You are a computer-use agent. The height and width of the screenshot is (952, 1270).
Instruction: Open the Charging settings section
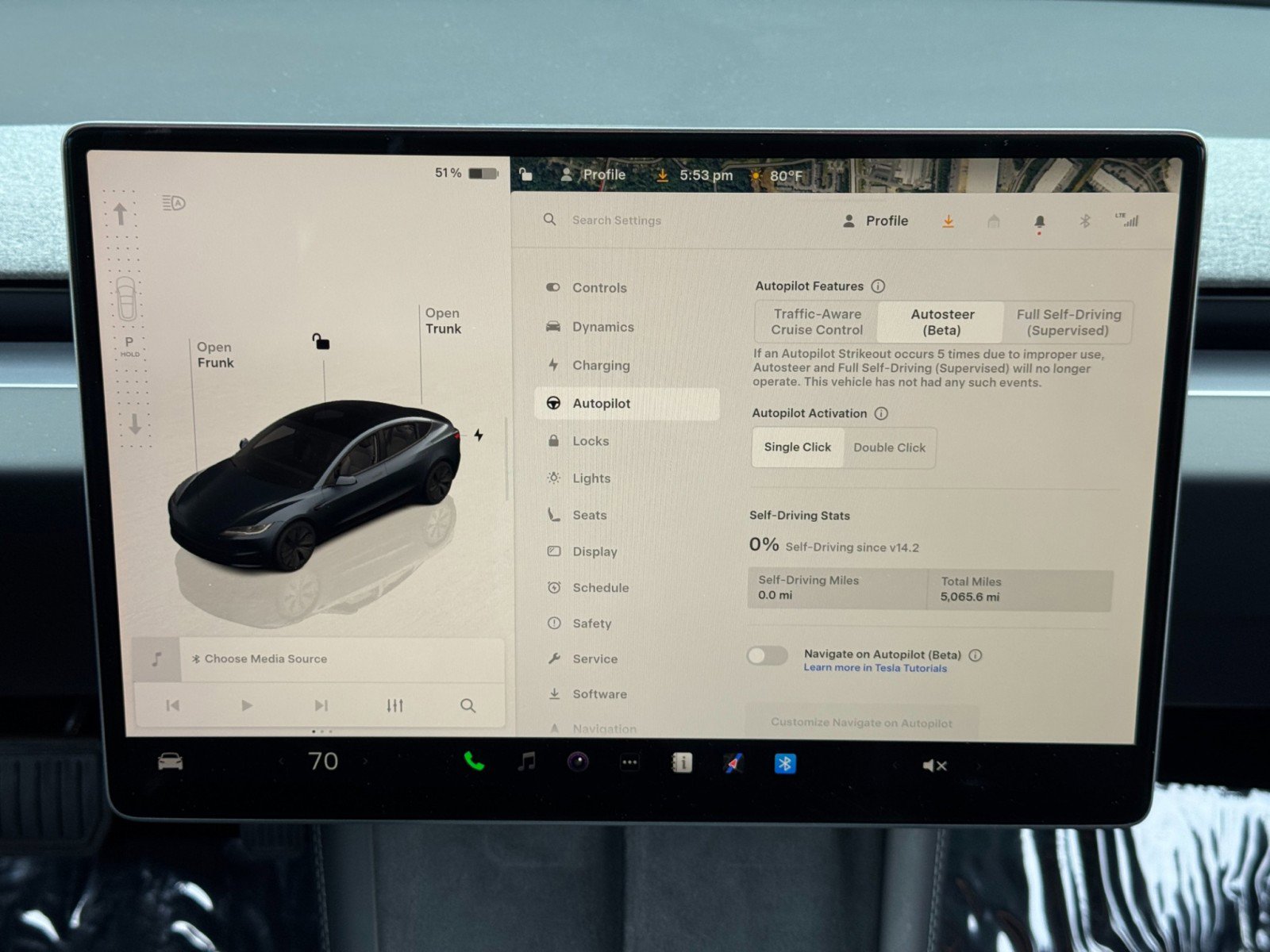pyautogui.click(x=601, y=365)
